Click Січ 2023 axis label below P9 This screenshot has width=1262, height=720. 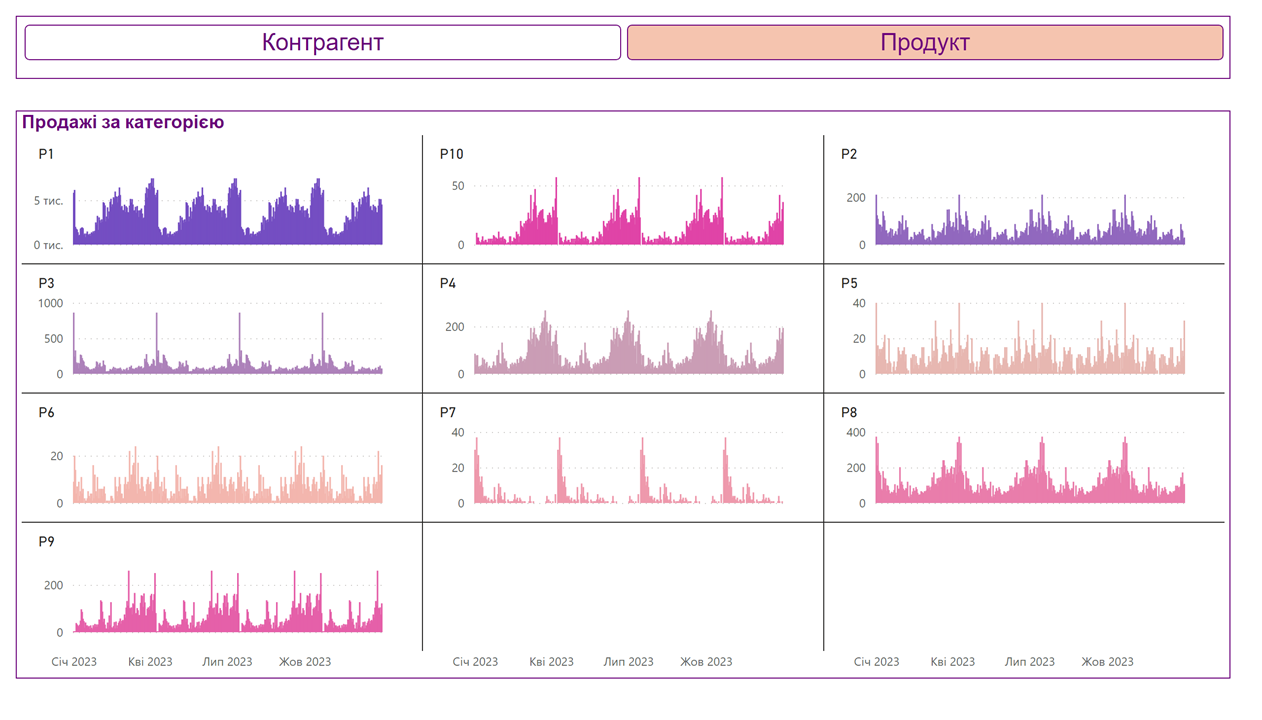click(x=74, y=662)
